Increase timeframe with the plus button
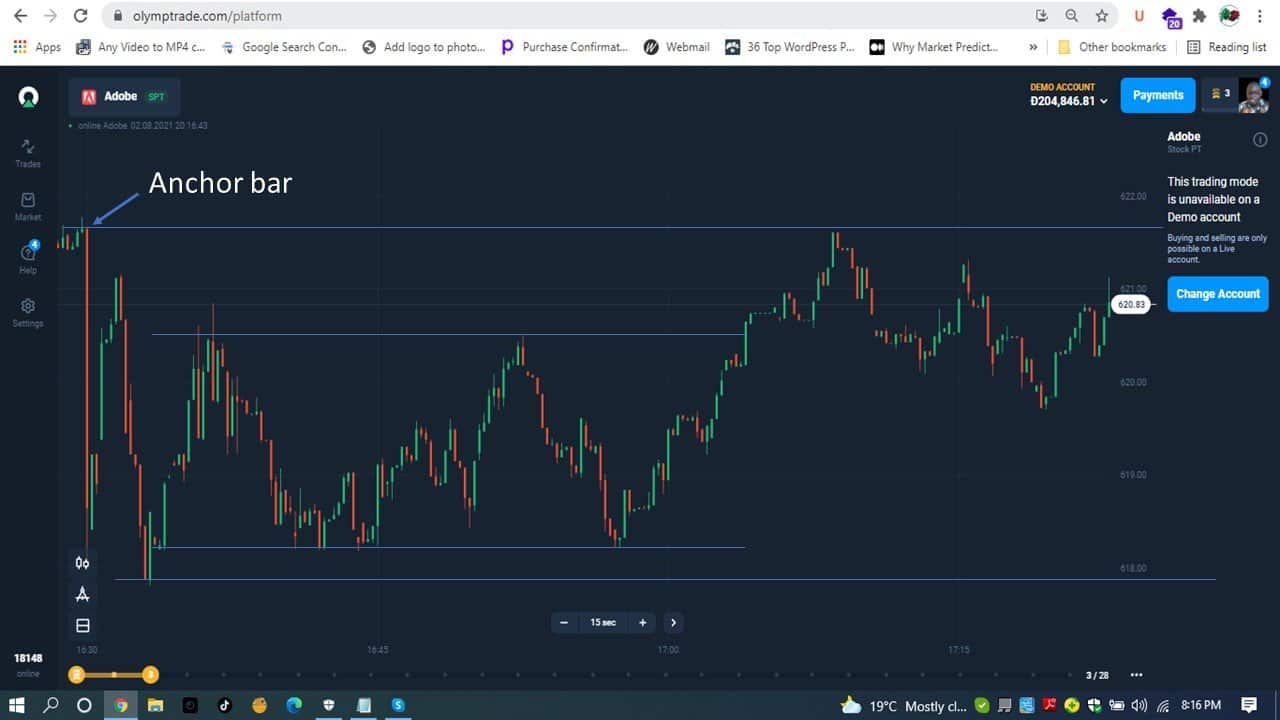Viewport: 1280px width, 720px height. click(x=641, y=622)
